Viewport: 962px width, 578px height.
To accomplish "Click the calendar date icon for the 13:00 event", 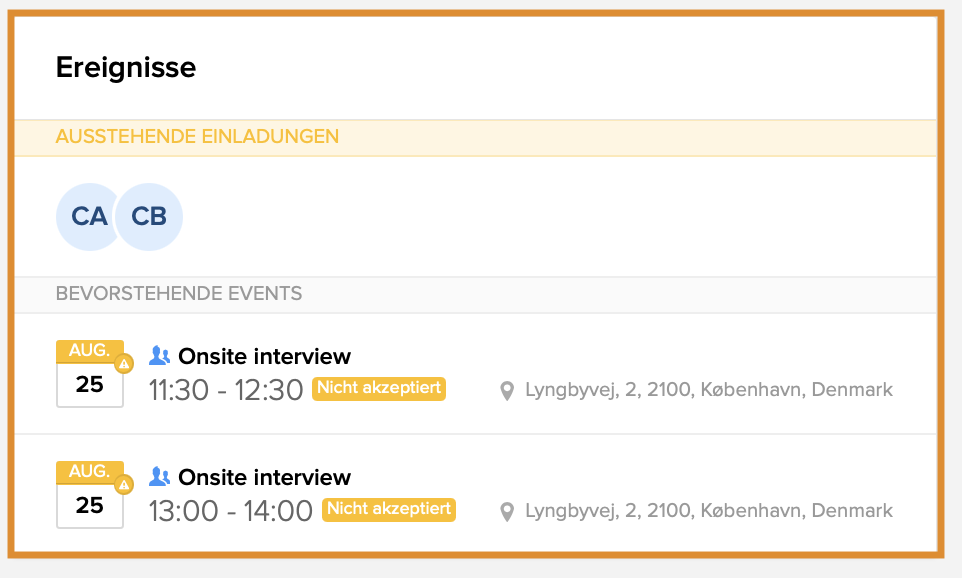I will pos(89,495).
